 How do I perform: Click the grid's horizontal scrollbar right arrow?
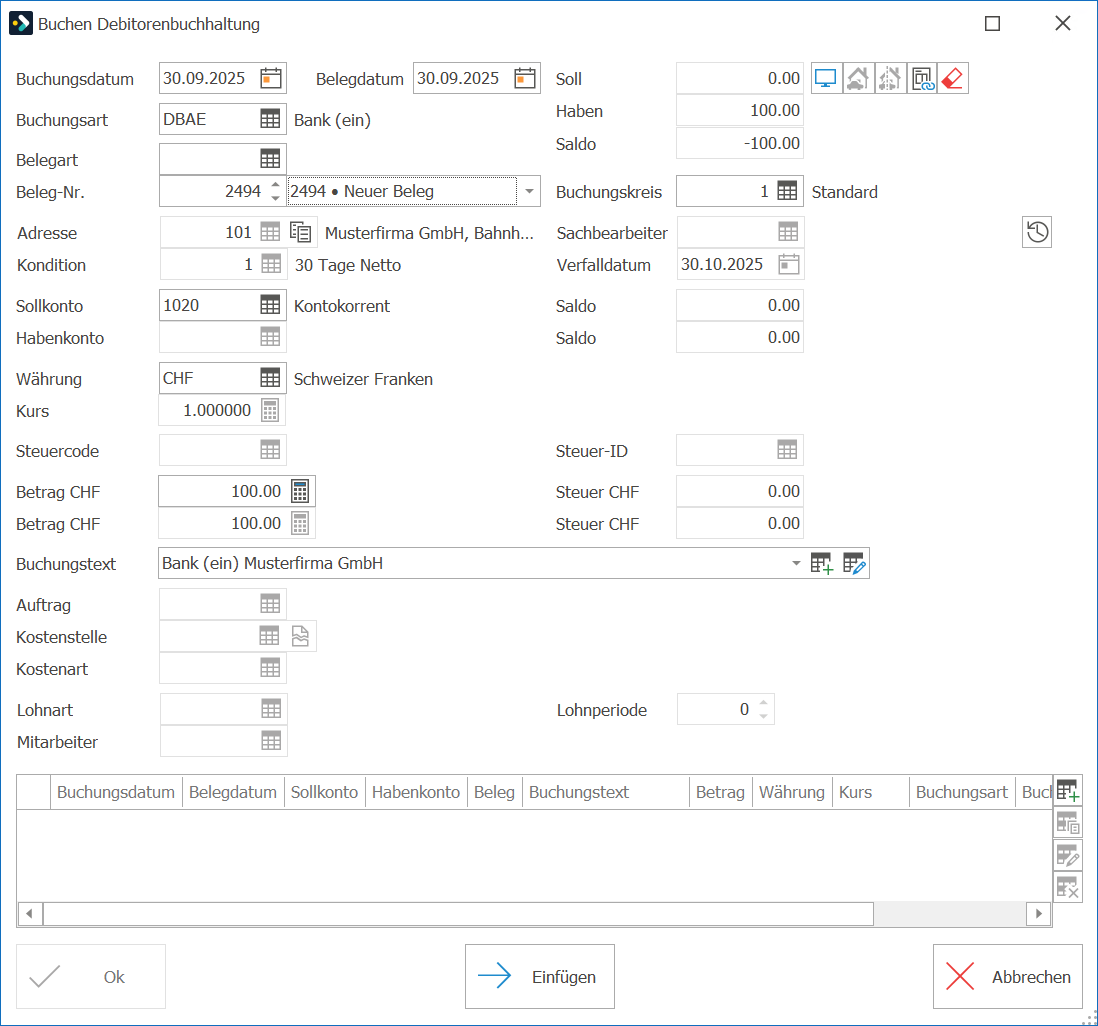point(1039,914)
